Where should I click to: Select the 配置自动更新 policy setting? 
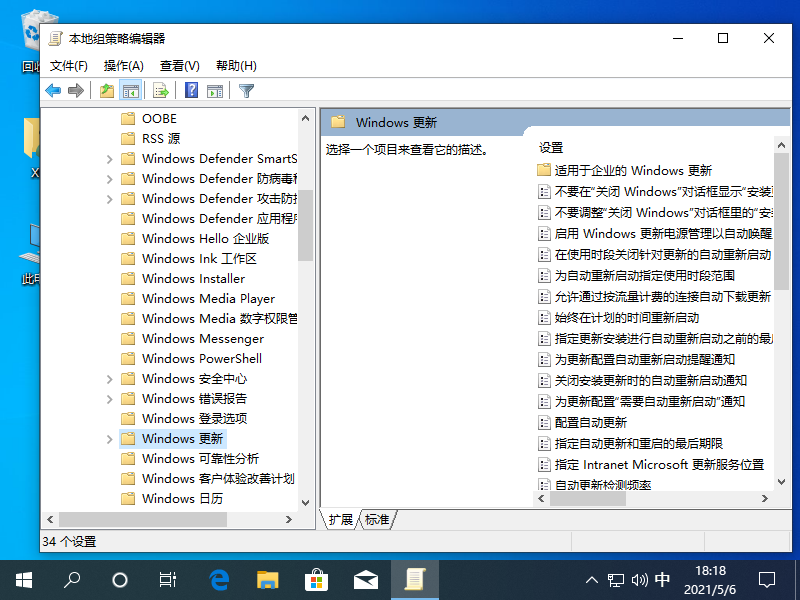click(x=590, y=422)
